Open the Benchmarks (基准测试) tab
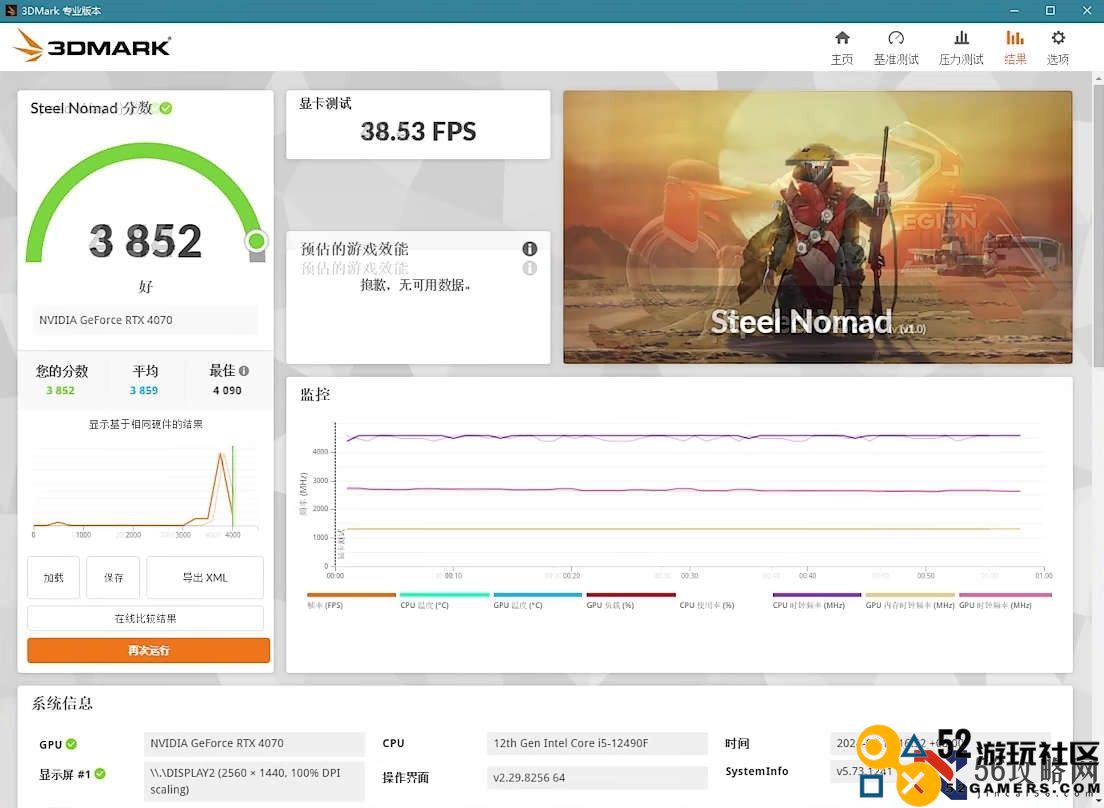Image resolution: width=1104 pixels, height=808 pixels. [x=896, y=48]
